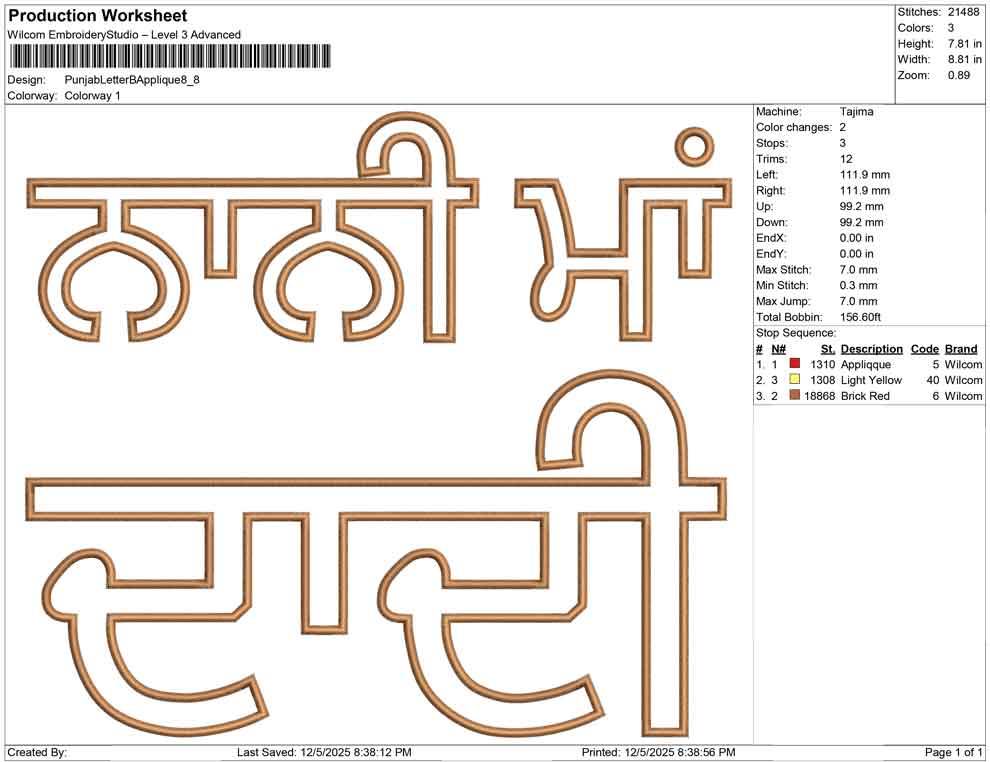The width and height of the screenshot is (990, 762).
Task: Click the Colorway 1 label
Action: (92, 94)
